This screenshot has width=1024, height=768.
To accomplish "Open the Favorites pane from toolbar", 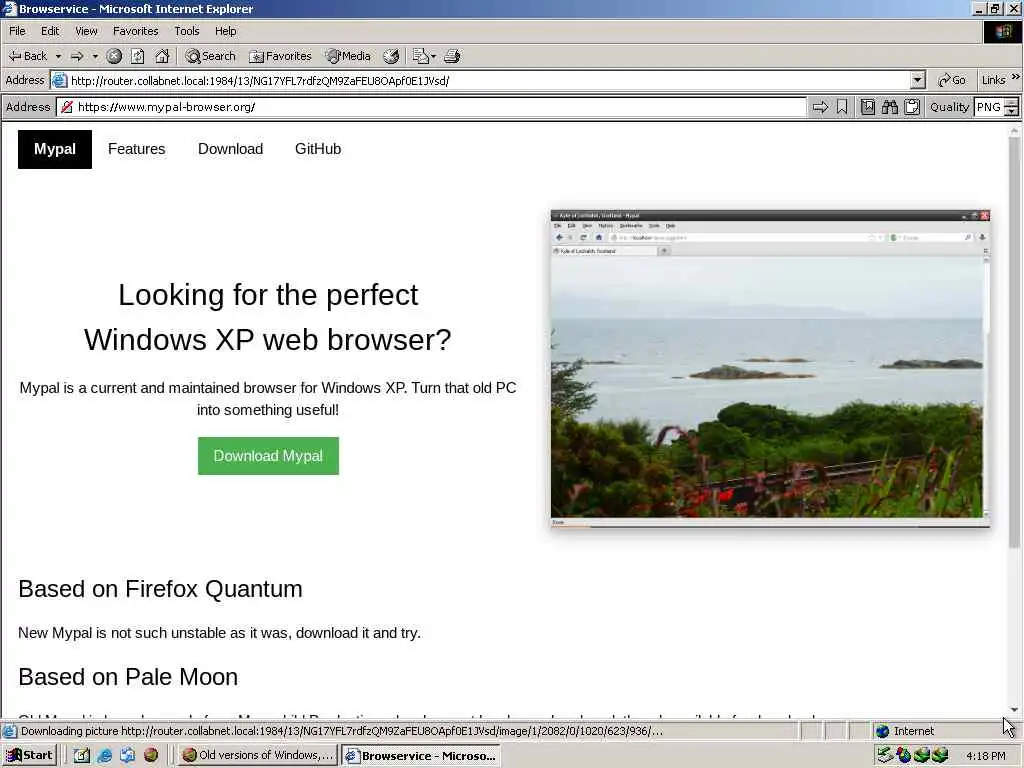I will pos(281,56).
